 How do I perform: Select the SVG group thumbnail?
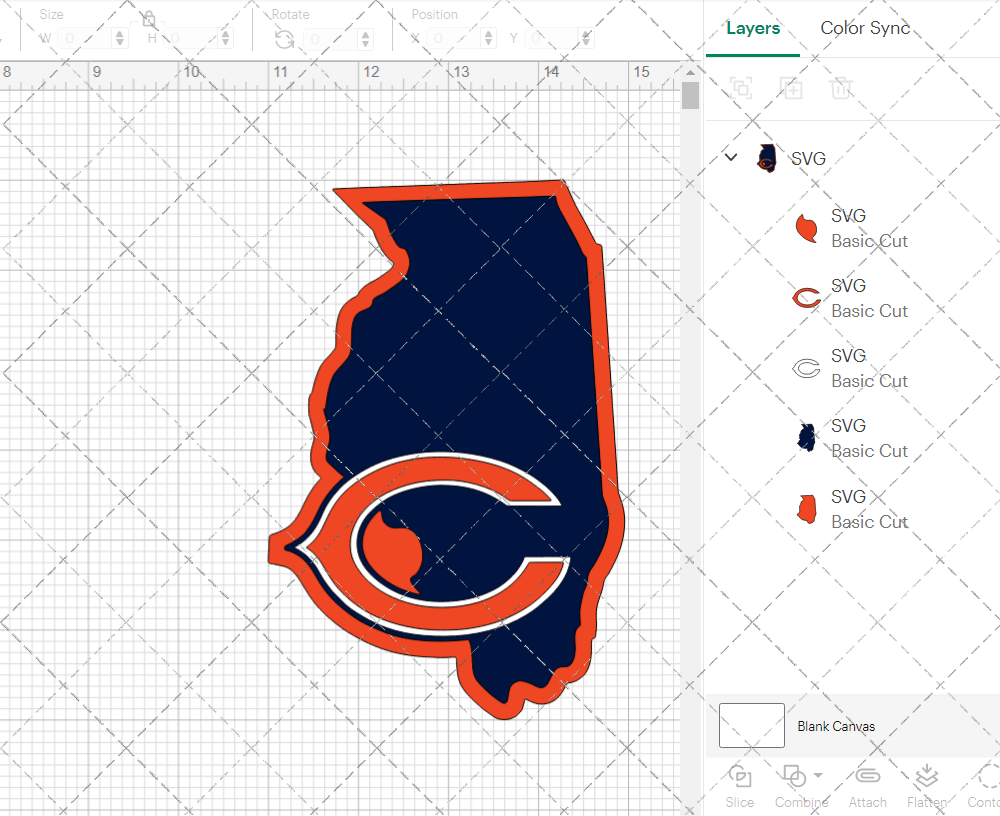coord(767,158)
